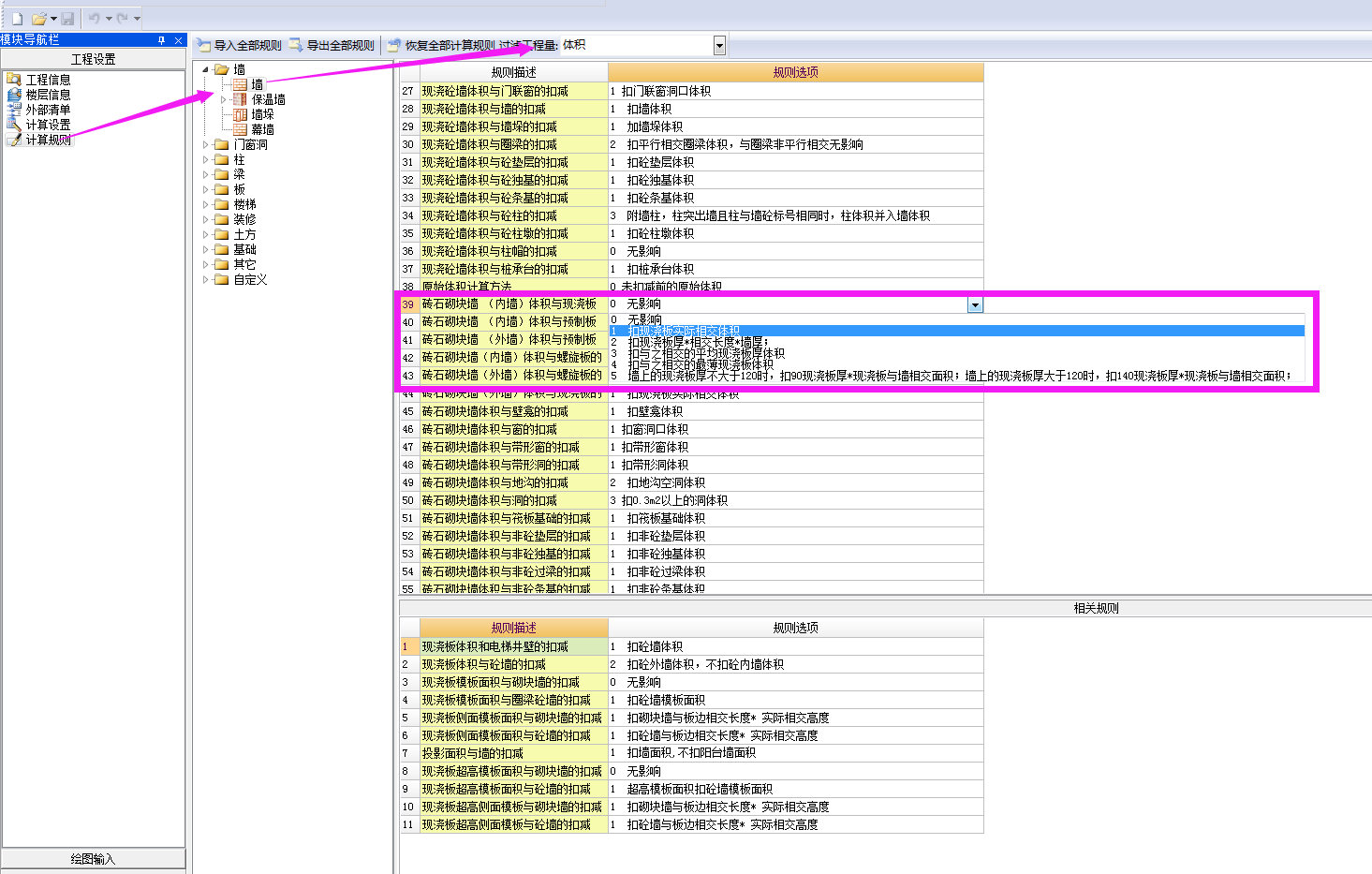Screen dimensions: 1372x874
Task: Click 导出全部规则 button
Action: click(332, 45)
